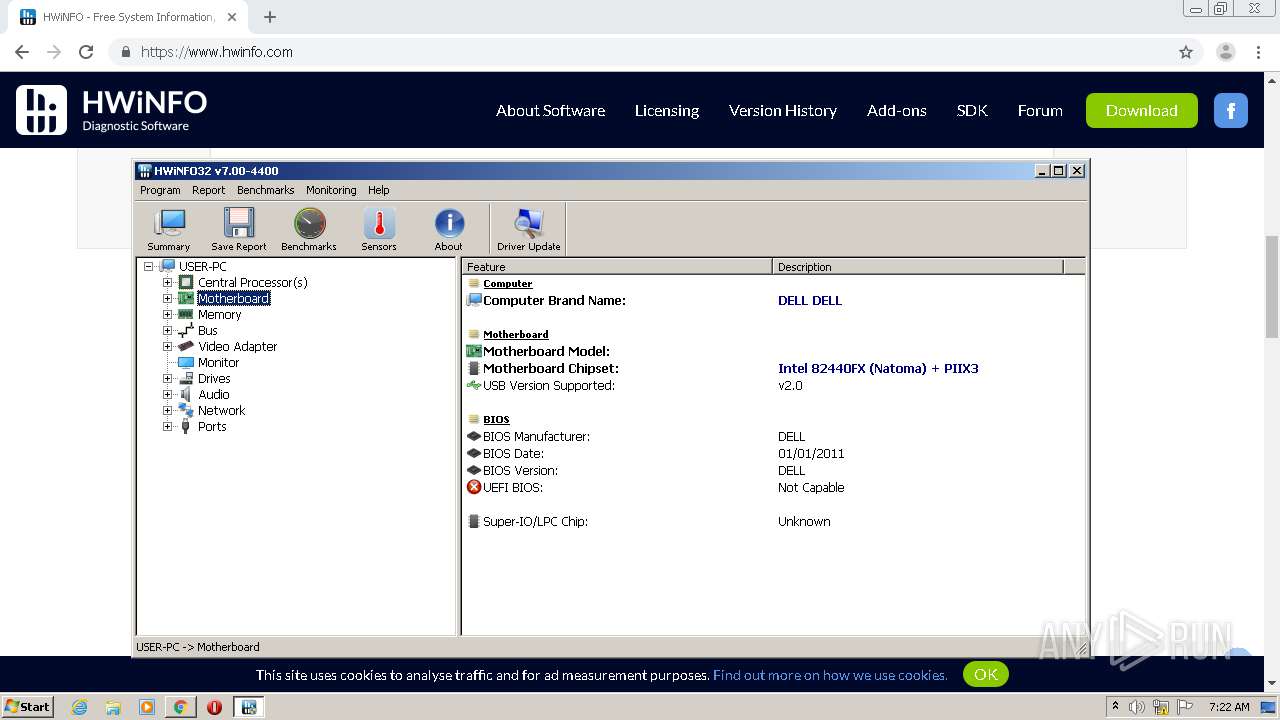The width and height of the screenshot is (1280, 720).
Task: Click the Ports plug icon in tree
Action: point(185,426)
